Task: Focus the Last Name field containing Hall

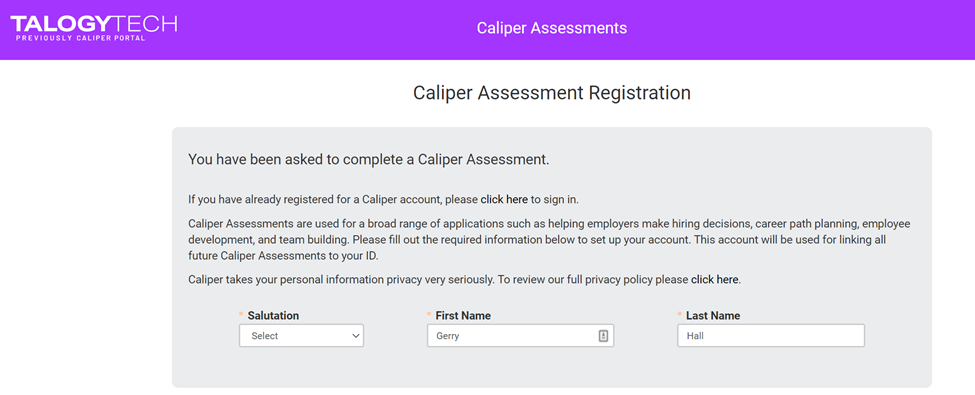Action: click(770, 336)
